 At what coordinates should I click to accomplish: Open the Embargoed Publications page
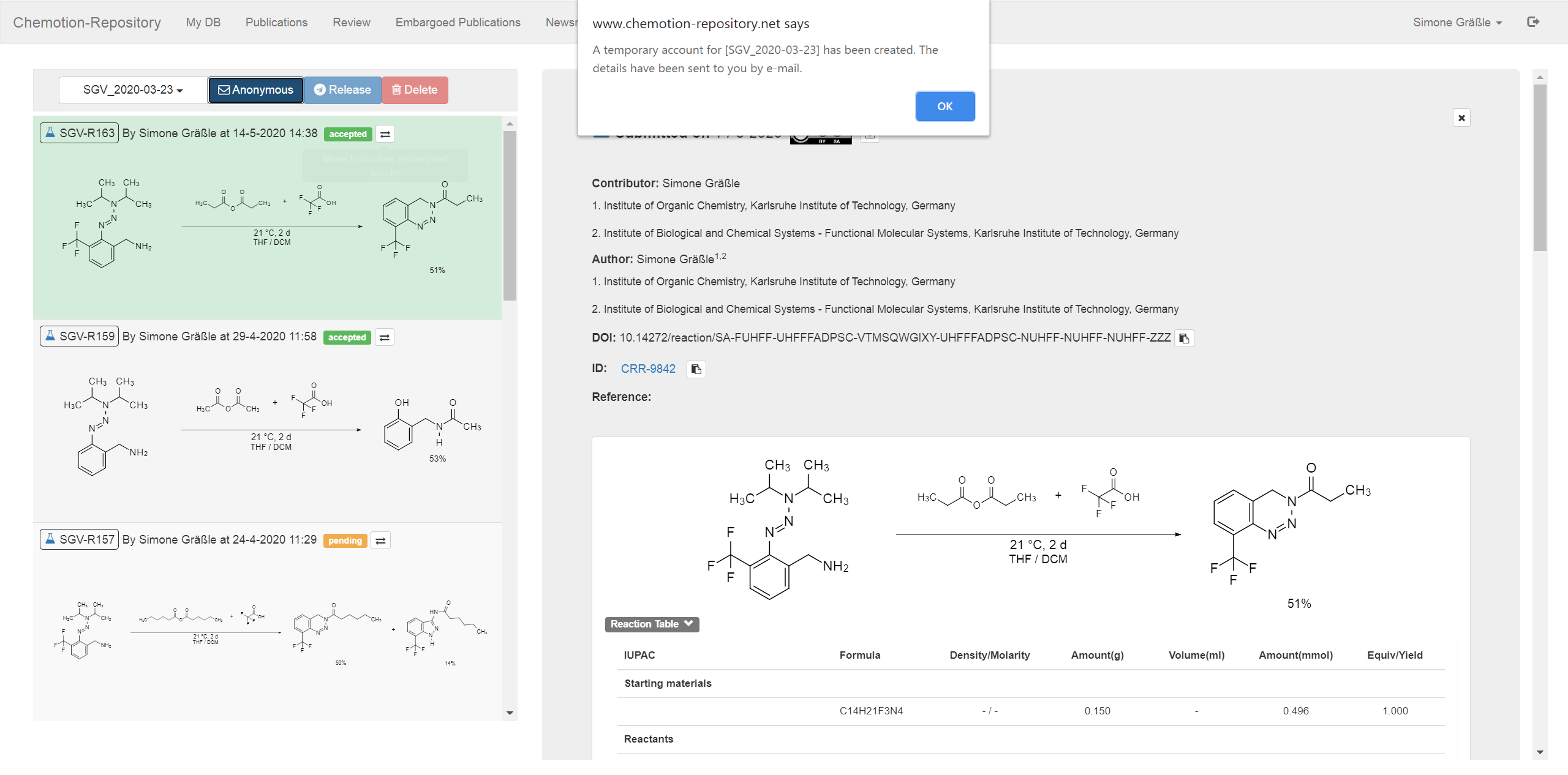458,22
